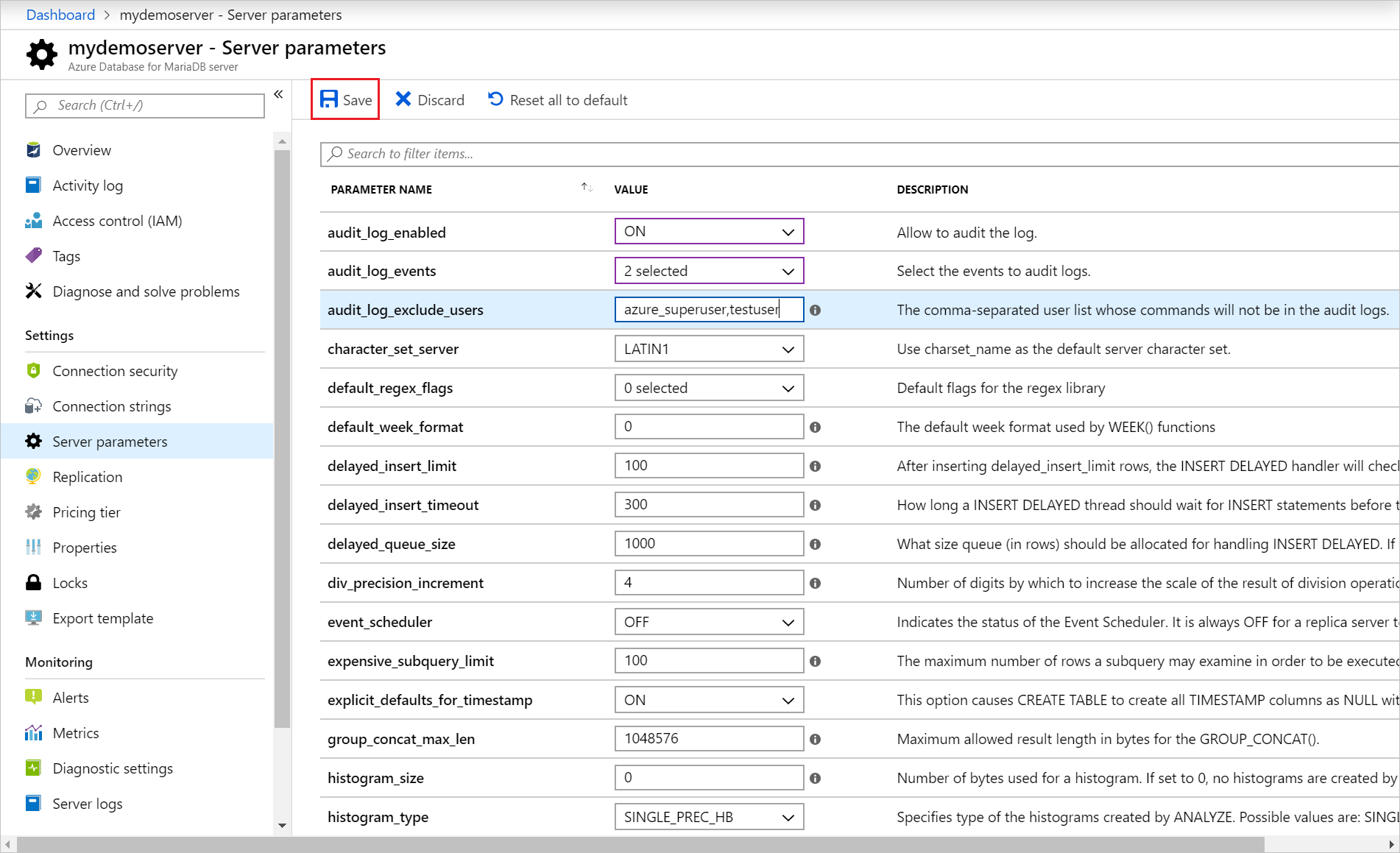Click info icon beside delayed_queue_size value
Image resolution: width=1400 pixels, height=853 pixels.
[x=815, y=545]
